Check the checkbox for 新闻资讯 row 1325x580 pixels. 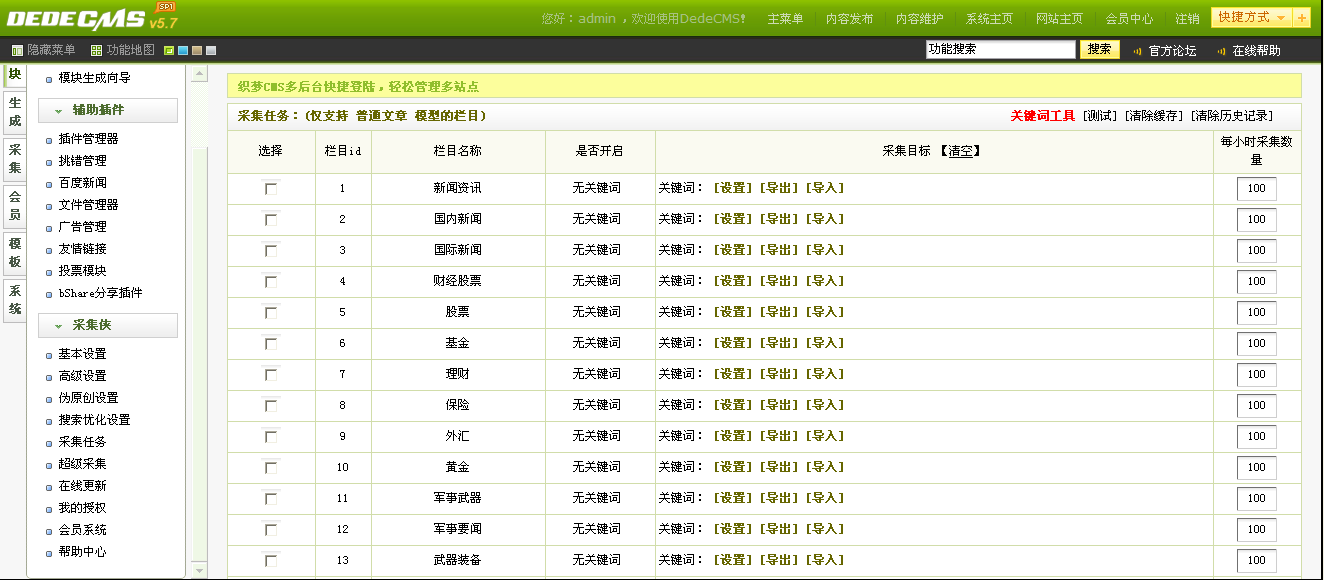[x=270, y=188]
